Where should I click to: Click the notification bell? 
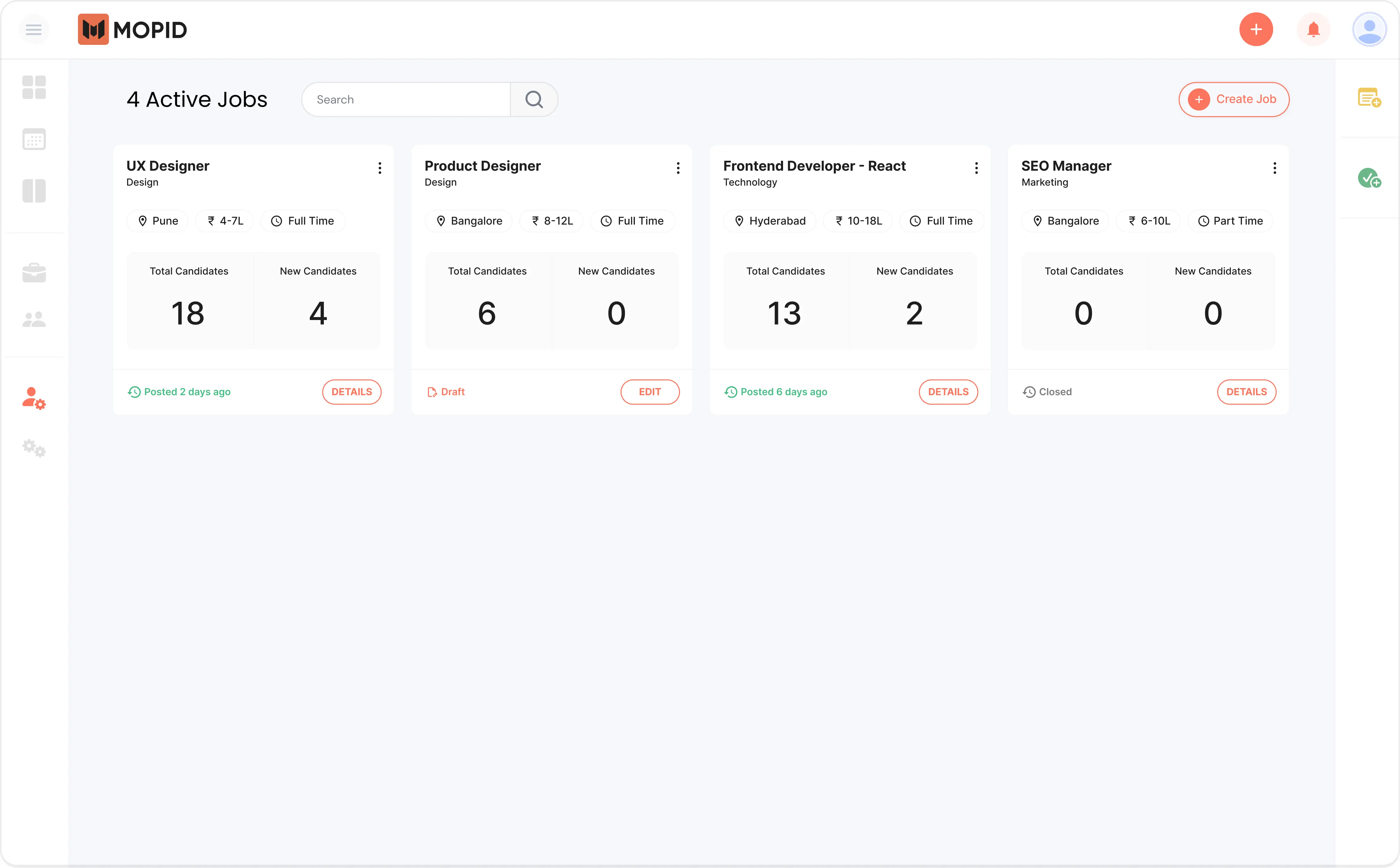point(1313,29)
